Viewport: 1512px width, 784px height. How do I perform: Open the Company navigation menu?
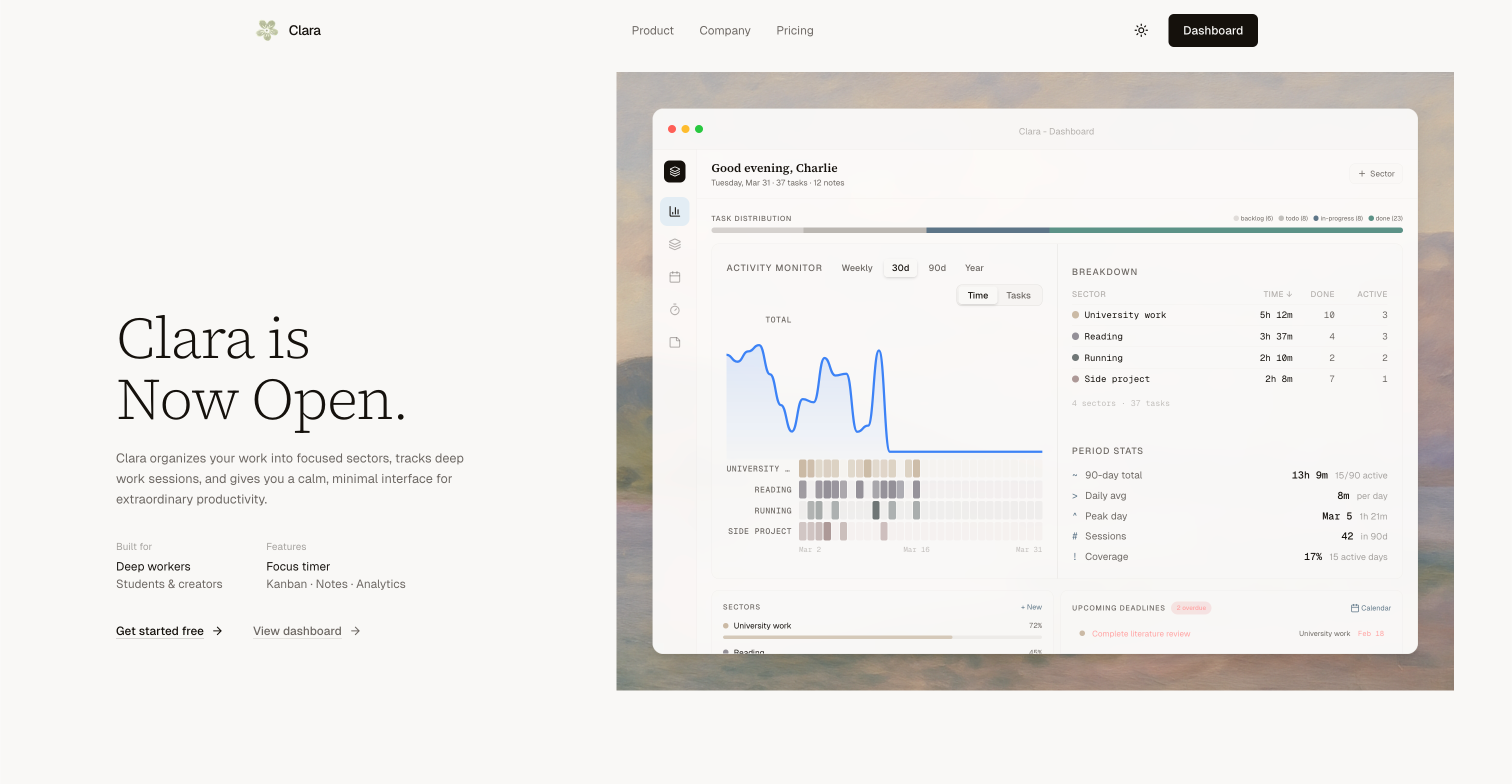(724, 30)
